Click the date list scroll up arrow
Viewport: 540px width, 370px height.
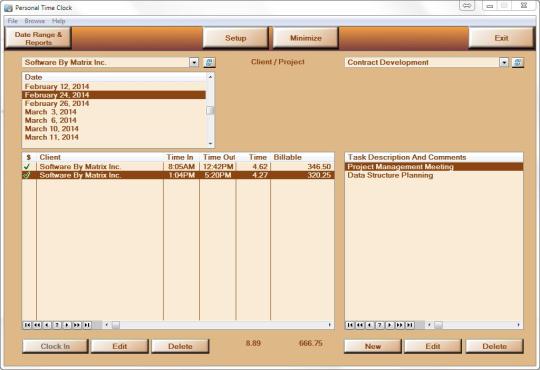coord(210,77)
